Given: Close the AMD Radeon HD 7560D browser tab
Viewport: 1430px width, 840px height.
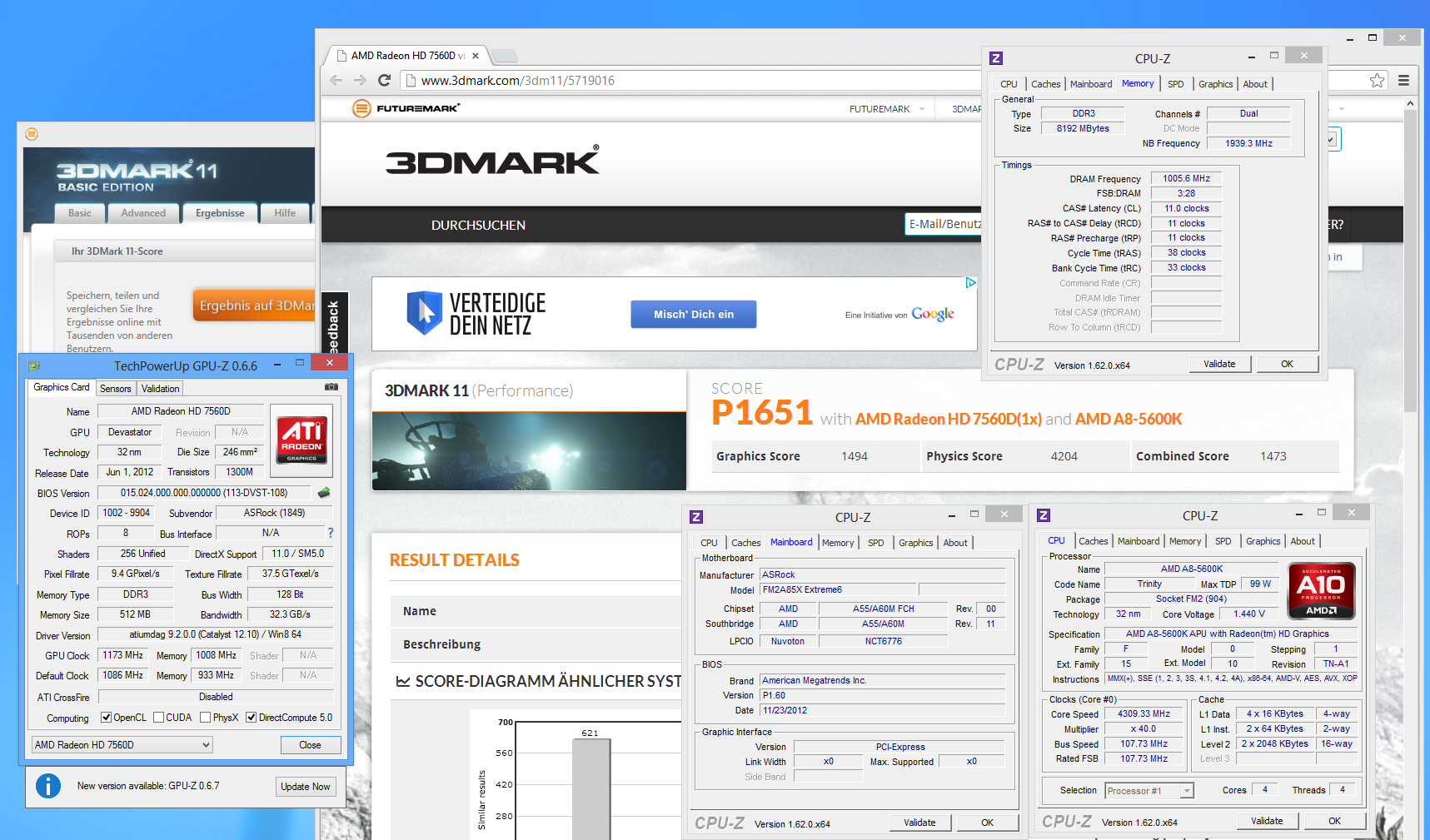Looking at the screenshot, I should [476, 56].
